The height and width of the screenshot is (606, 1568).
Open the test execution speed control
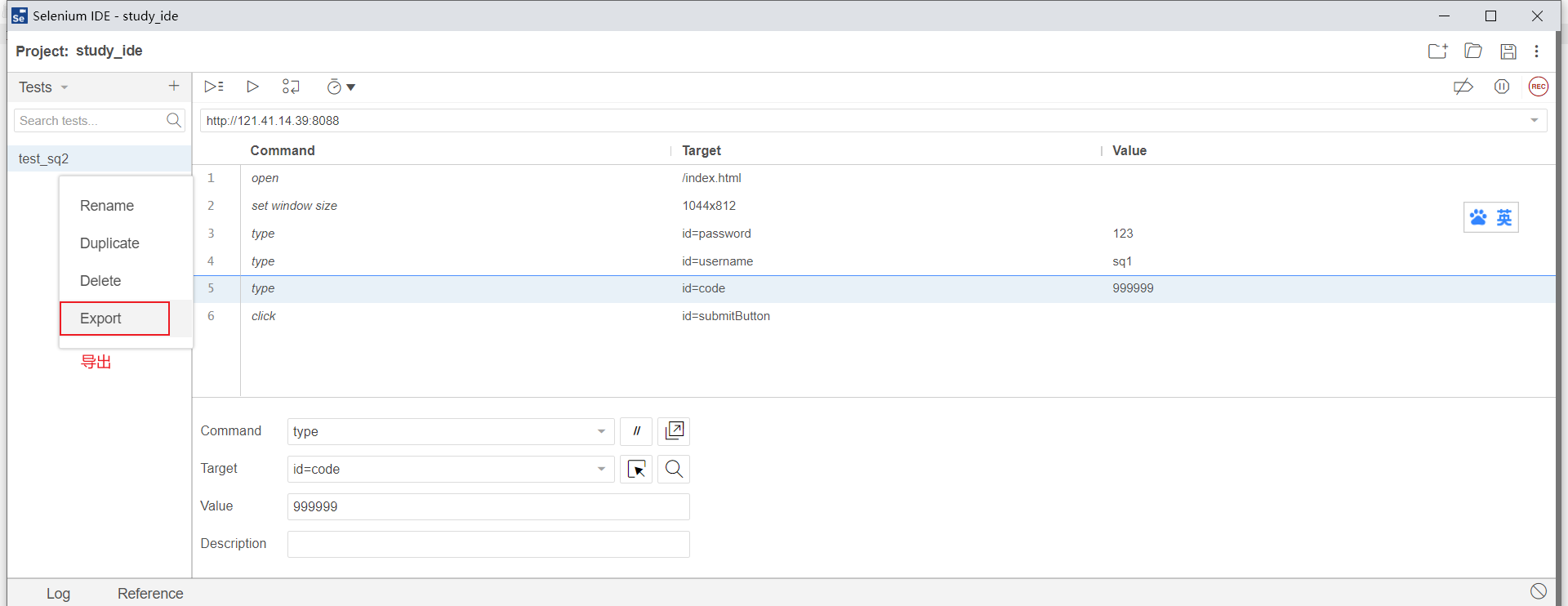[x=341, y=87]
